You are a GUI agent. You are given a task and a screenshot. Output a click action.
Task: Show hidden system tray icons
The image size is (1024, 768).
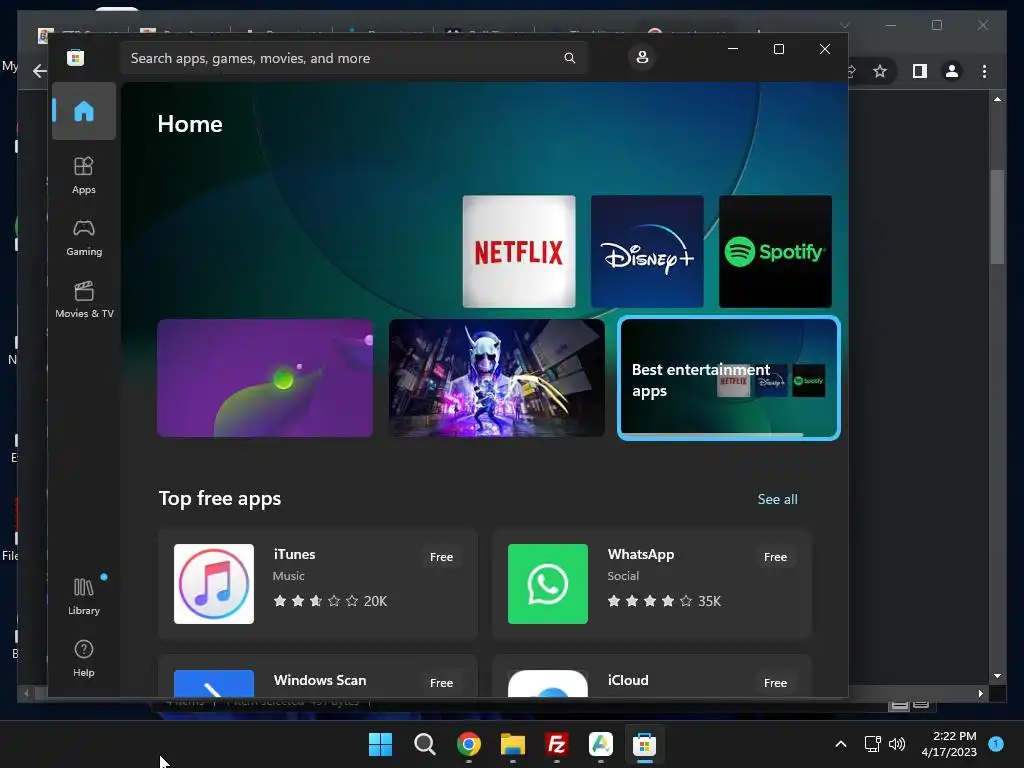point(841,744)
